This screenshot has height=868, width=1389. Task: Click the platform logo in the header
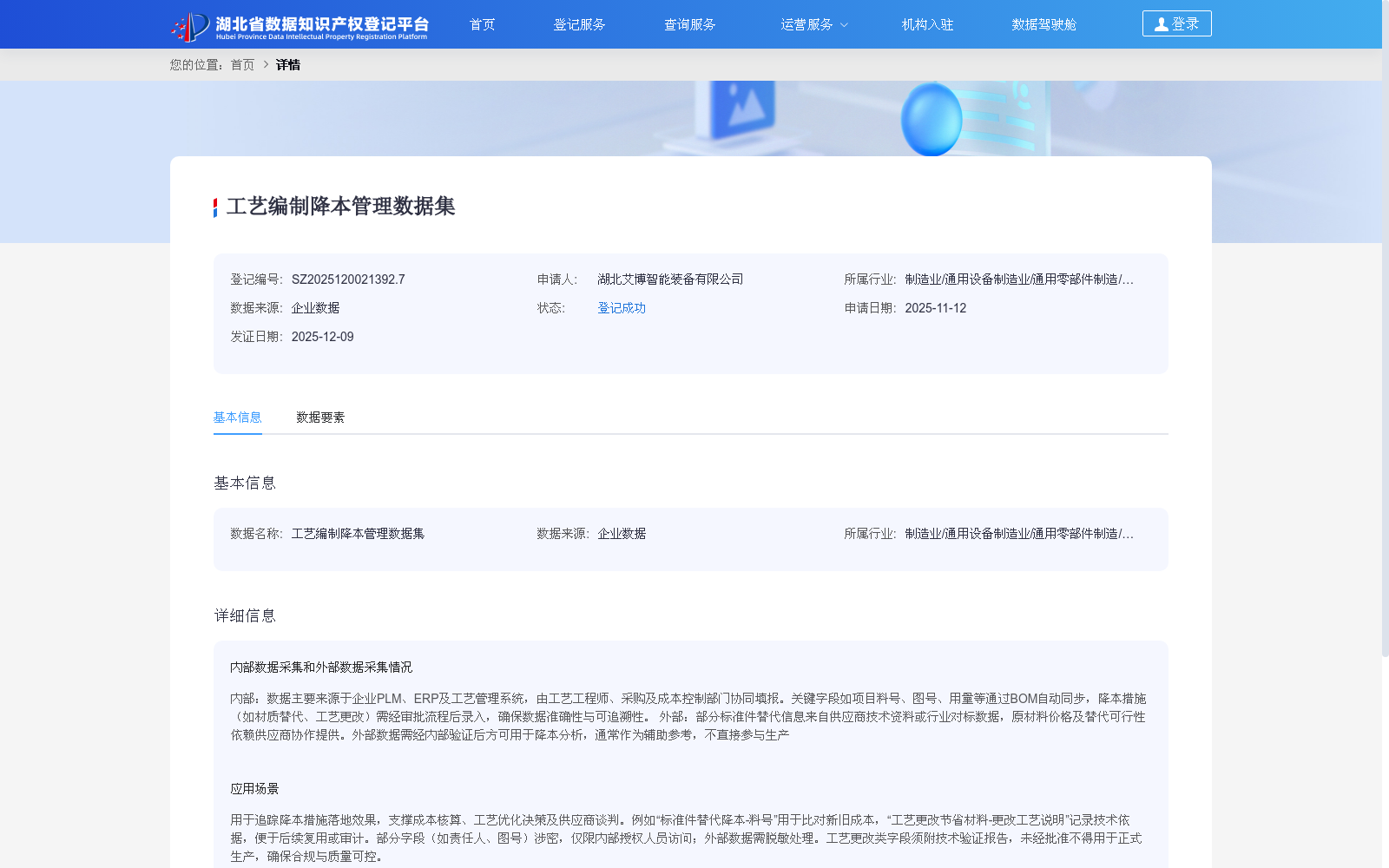pyautogui.click(x=300, y=26)
